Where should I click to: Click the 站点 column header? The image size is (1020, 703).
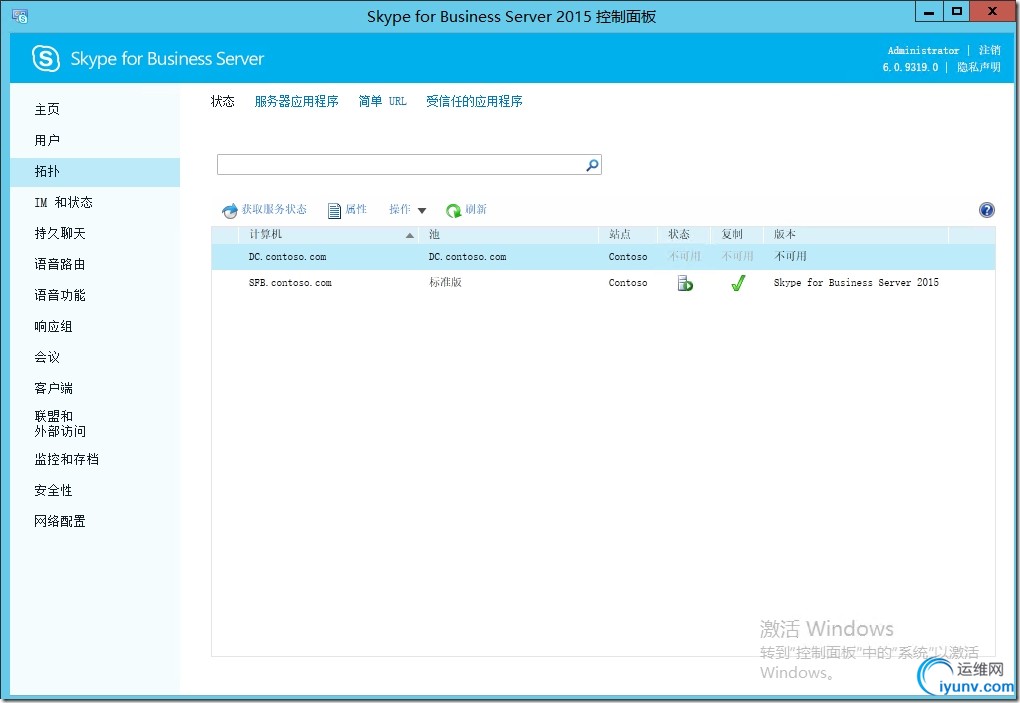pos(628,234)
